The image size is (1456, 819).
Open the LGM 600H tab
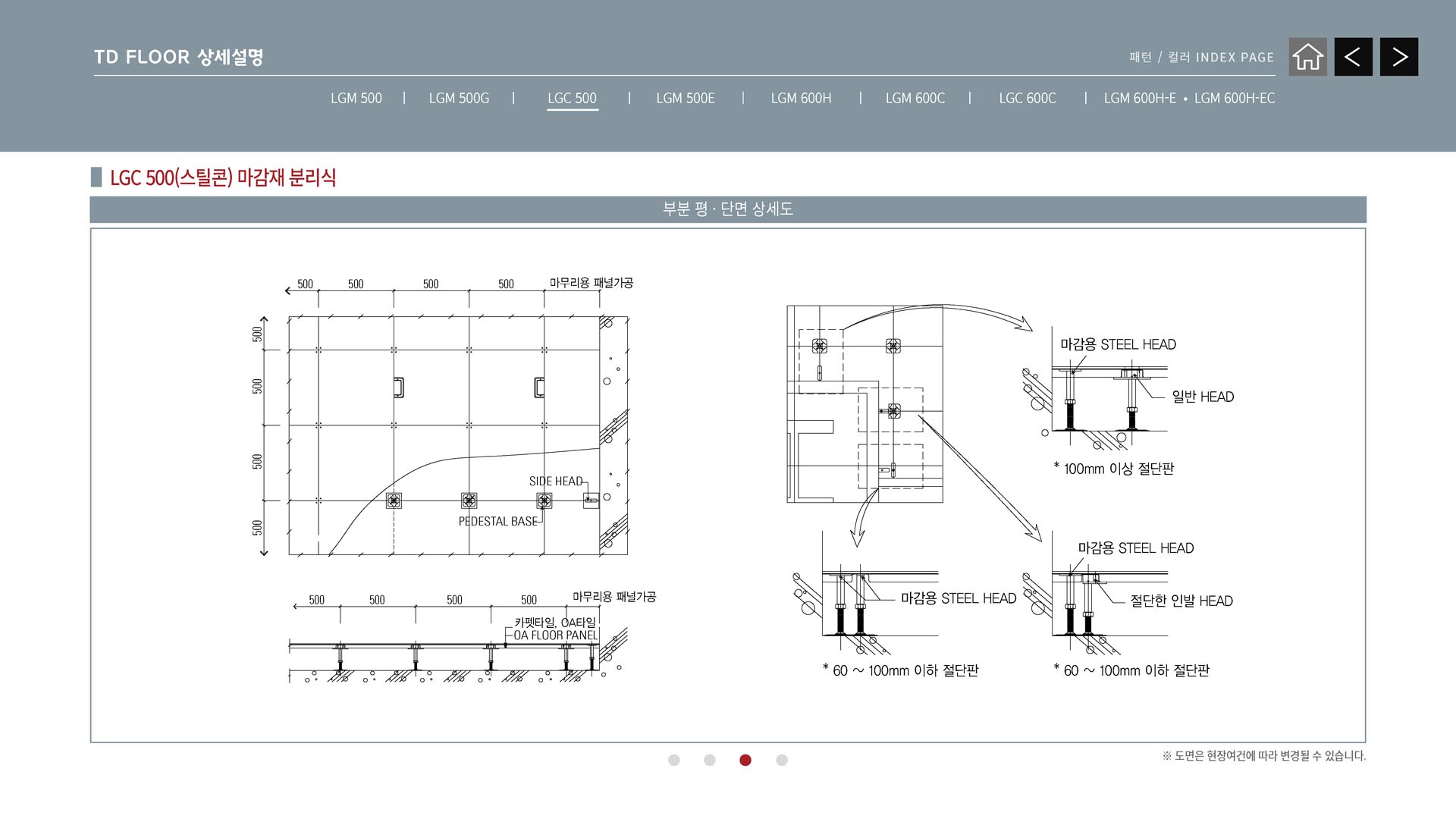[801, 99]
